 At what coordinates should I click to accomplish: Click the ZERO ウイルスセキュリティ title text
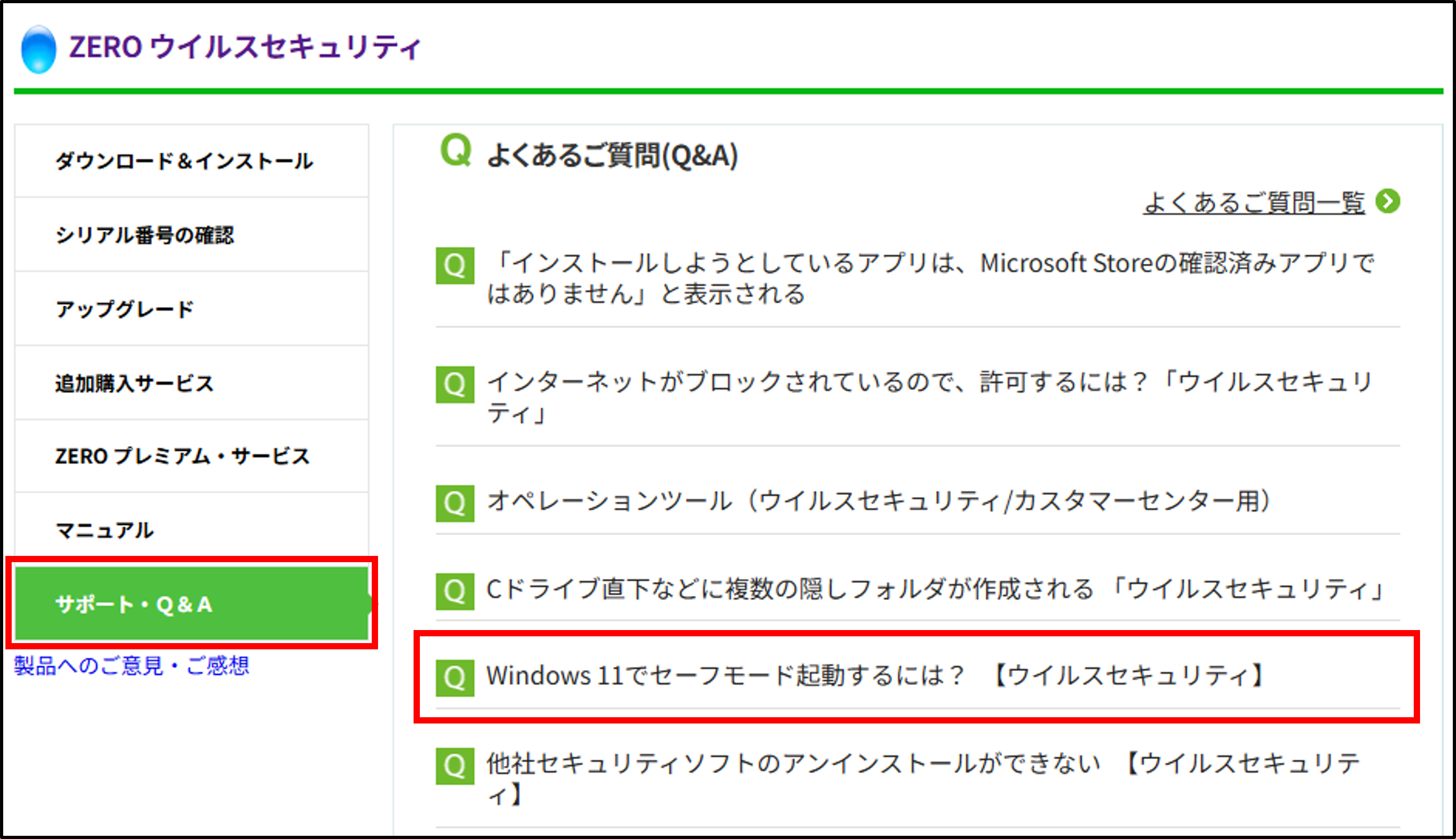click(x=245, y=47)
